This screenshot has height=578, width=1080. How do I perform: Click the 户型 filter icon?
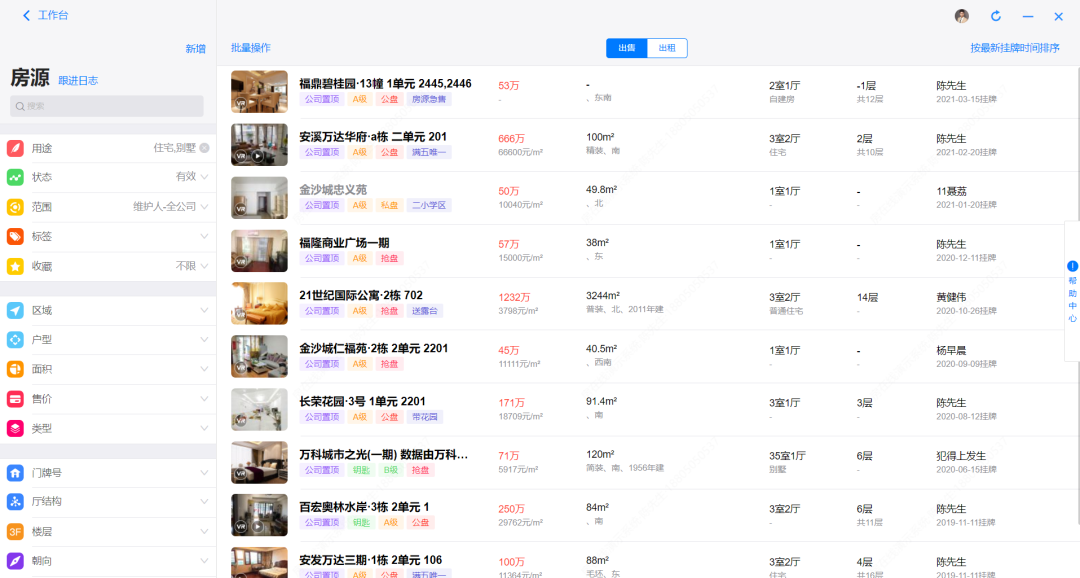pos(15,340)
